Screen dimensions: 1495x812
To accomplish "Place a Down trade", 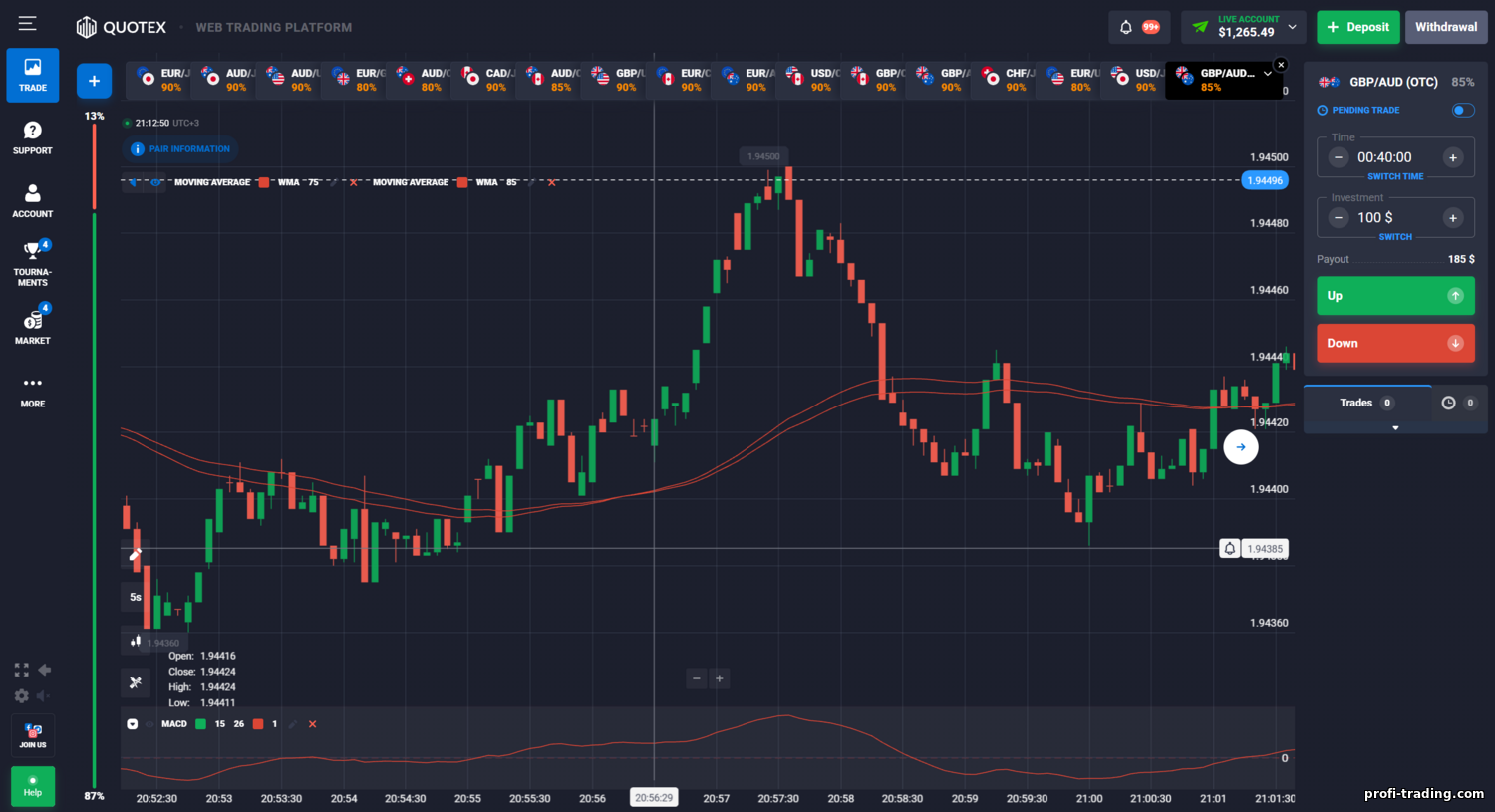I will (1395, 343).
